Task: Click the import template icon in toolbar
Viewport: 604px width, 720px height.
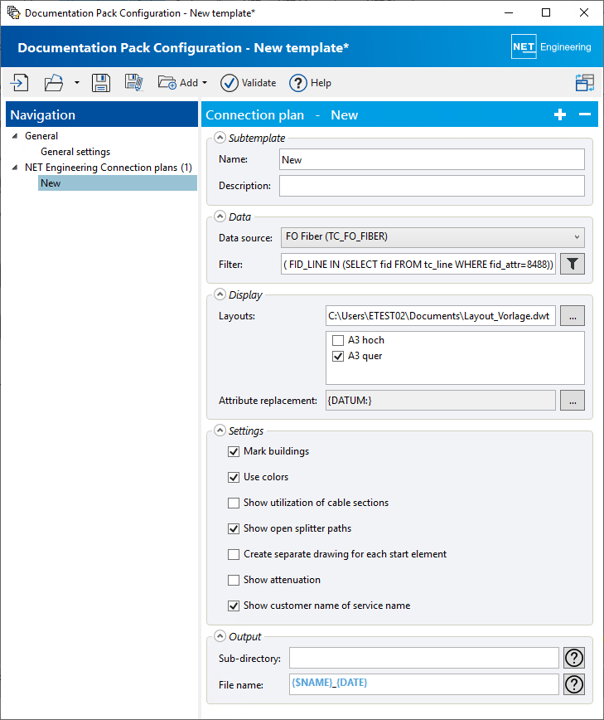Action: (20, 83)
